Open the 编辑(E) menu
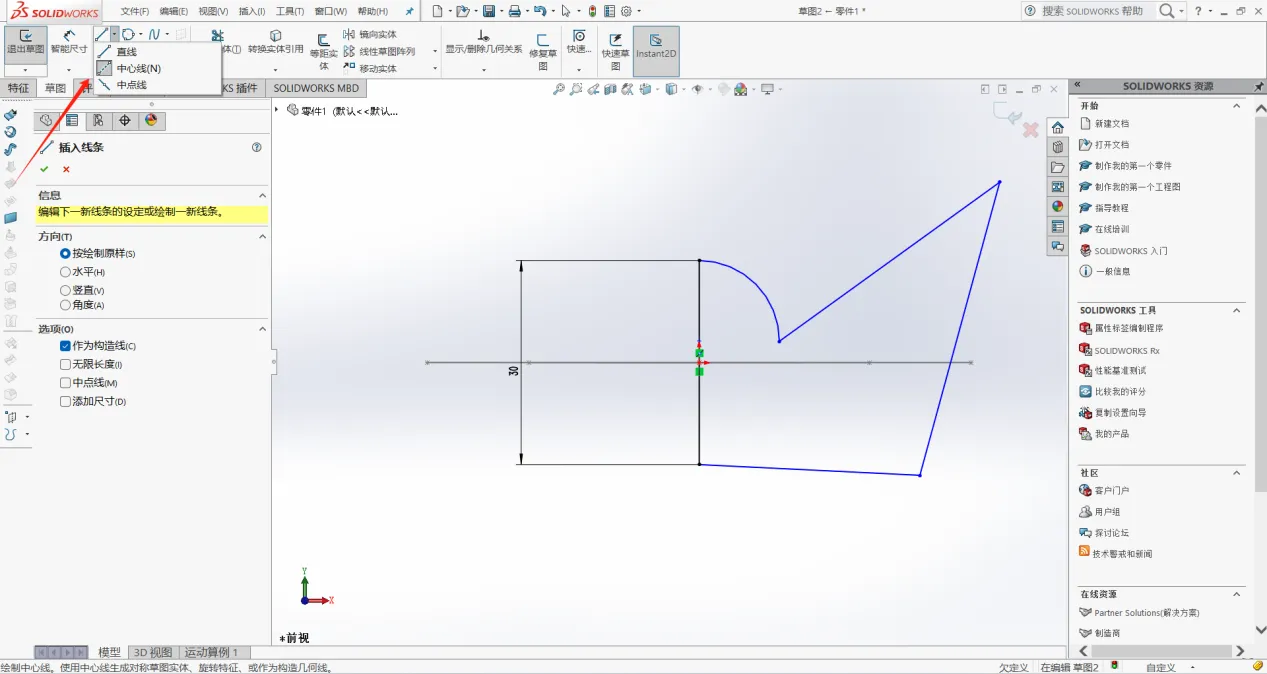Image resolution: width=1267 pixels, height=674 pixels. click(174, 11)
